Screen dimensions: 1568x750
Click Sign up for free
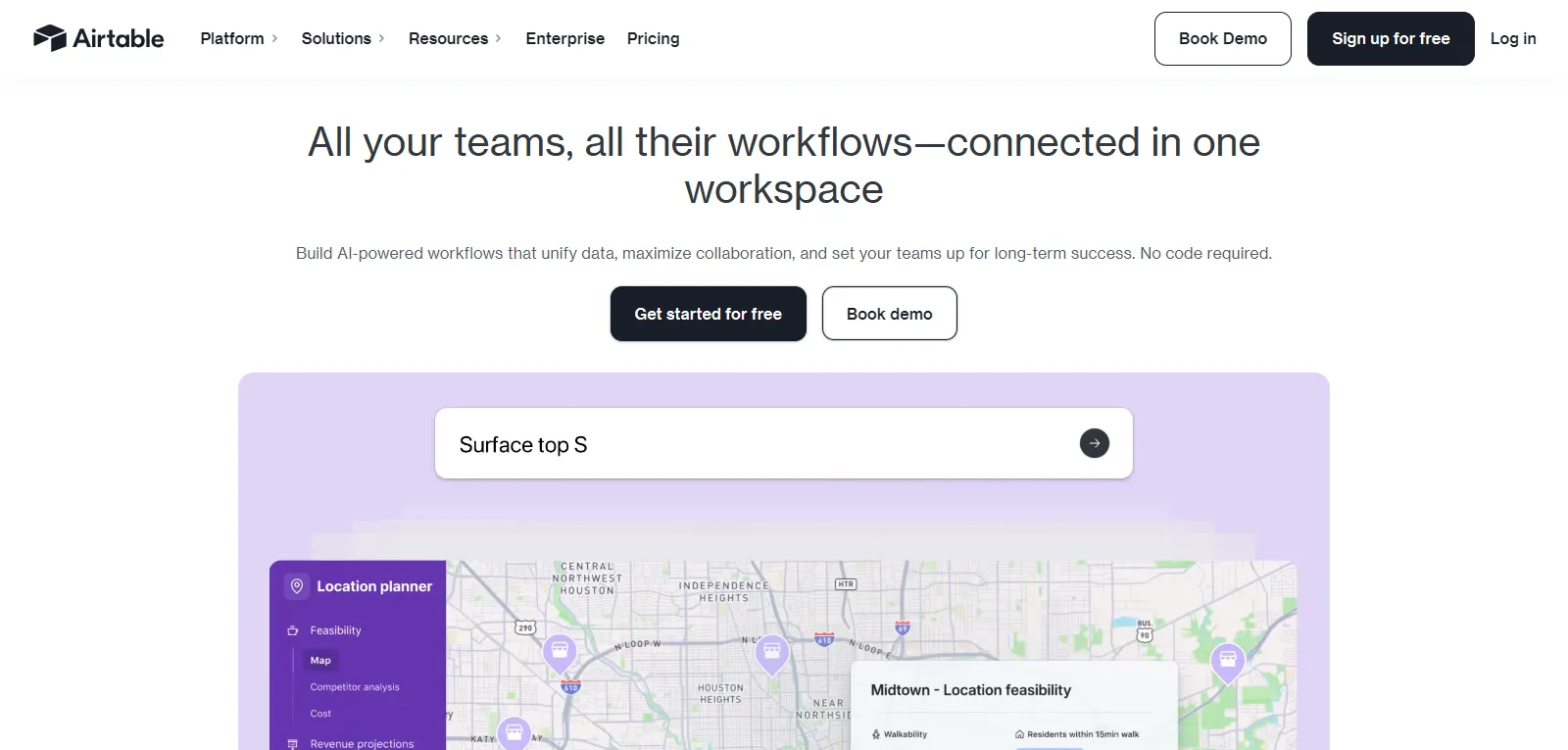coord(1391,38)
